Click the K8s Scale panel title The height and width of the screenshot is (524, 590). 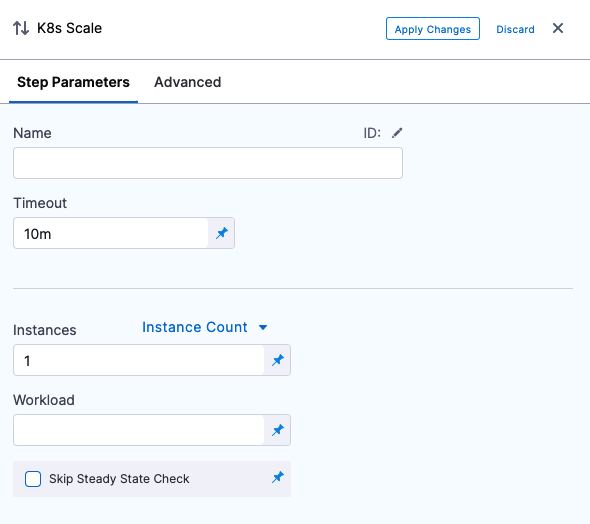click(x=69, y=28)
